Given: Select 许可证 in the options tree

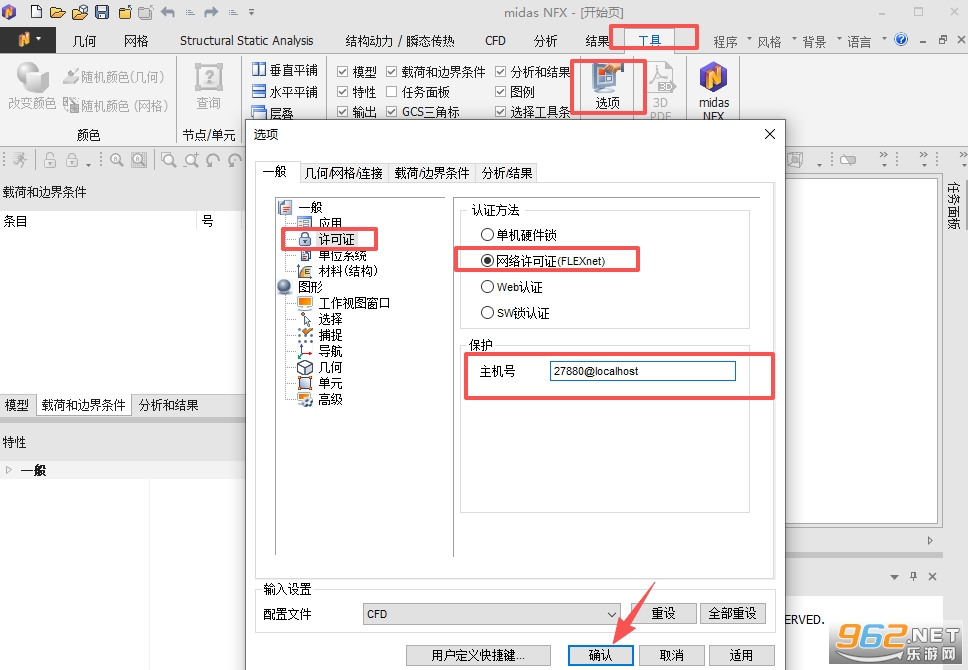Looking at the screenshot, I should [336, 239].
